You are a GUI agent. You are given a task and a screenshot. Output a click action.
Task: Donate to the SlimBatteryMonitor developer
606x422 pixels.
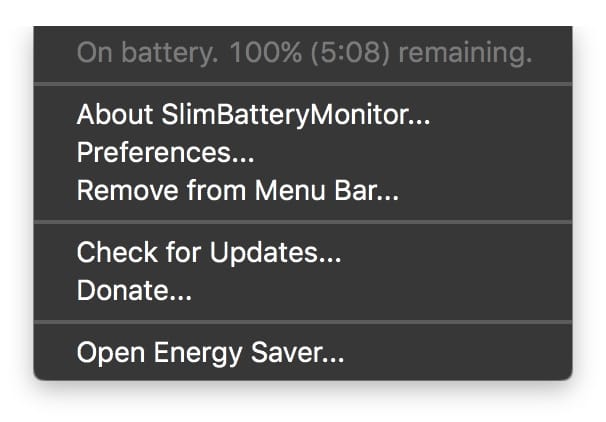tap(134, 291)
